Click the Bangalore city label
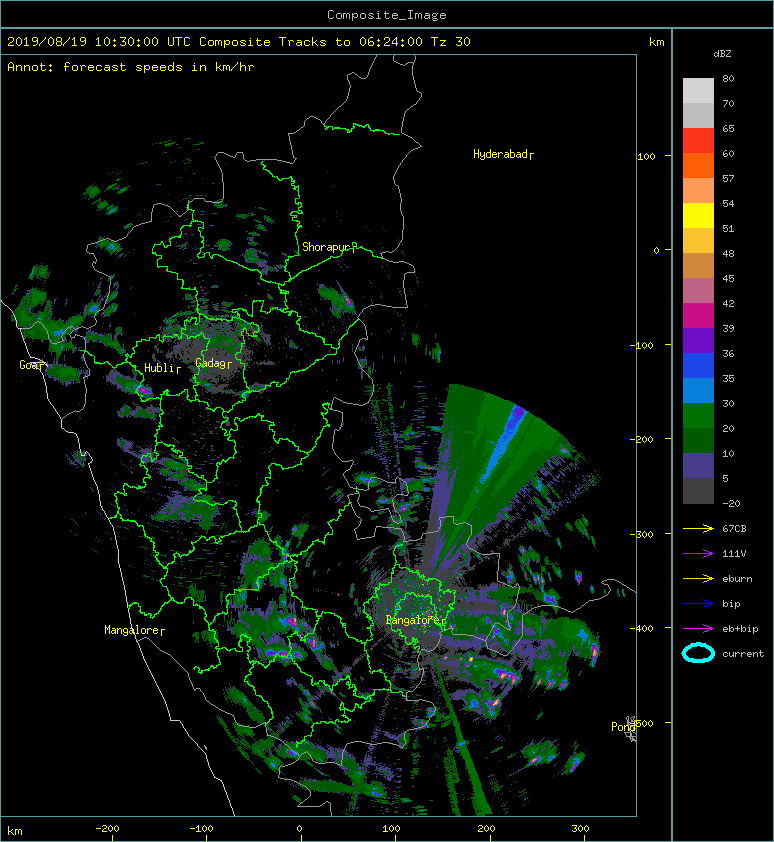774x842 pixels. coord(416,620)
